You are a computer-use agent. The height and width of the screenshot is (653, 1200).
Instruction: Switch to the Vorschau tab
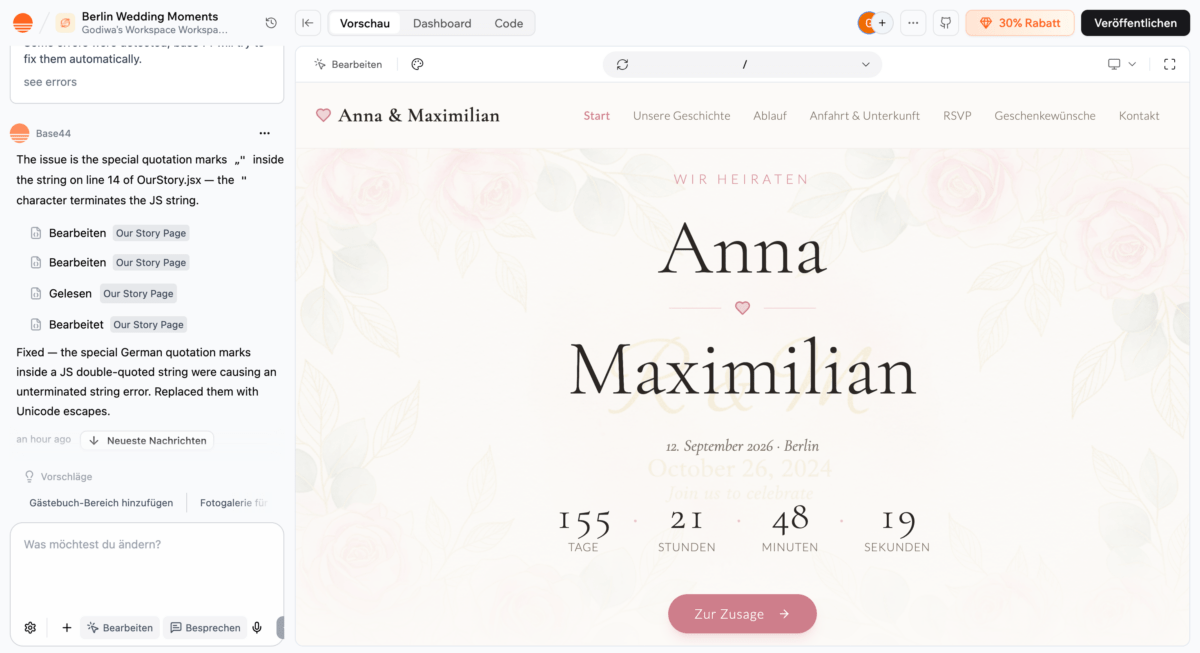[x=365, y=23]
